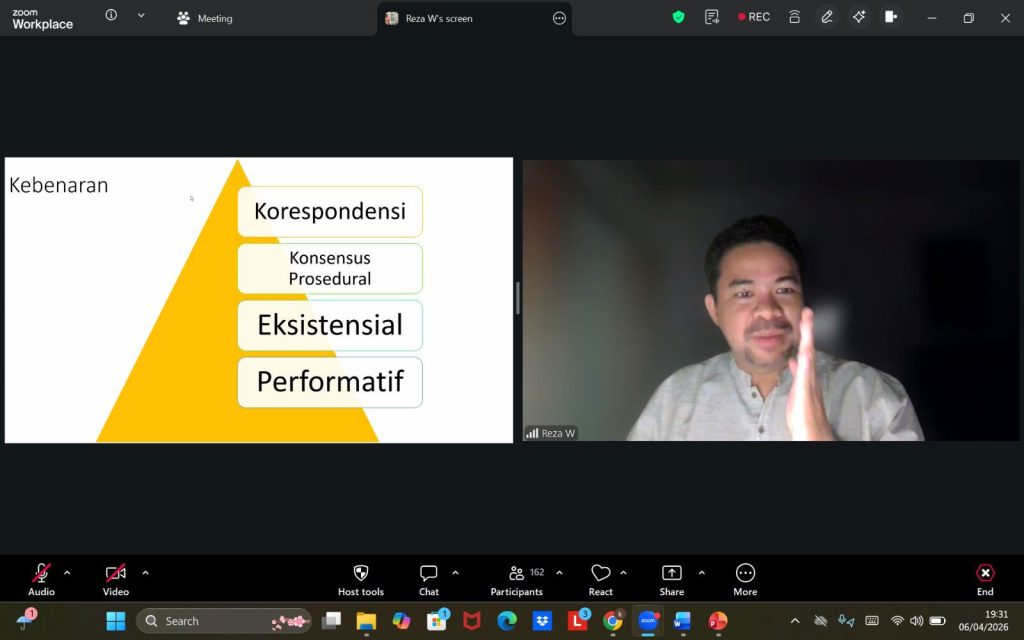1024x640 pixels.
Task: Expand the audio options arrow
Action: [67, 573]
